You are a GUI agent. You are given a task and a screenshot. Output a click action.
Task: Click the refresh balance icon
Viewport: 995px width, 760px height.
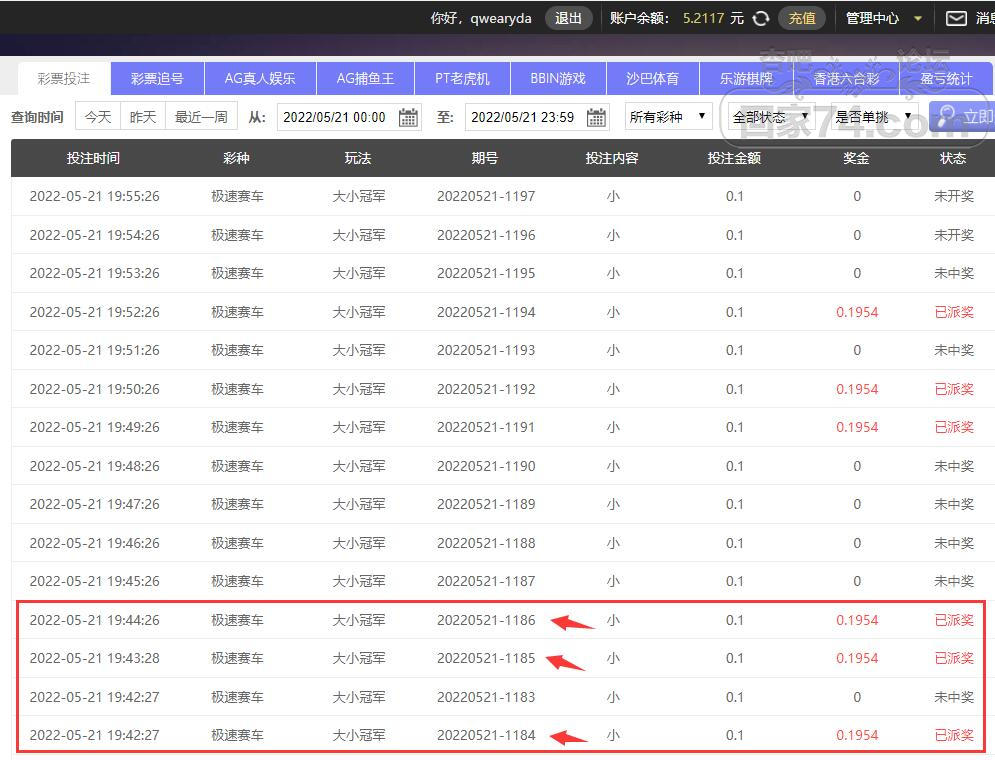761,18
